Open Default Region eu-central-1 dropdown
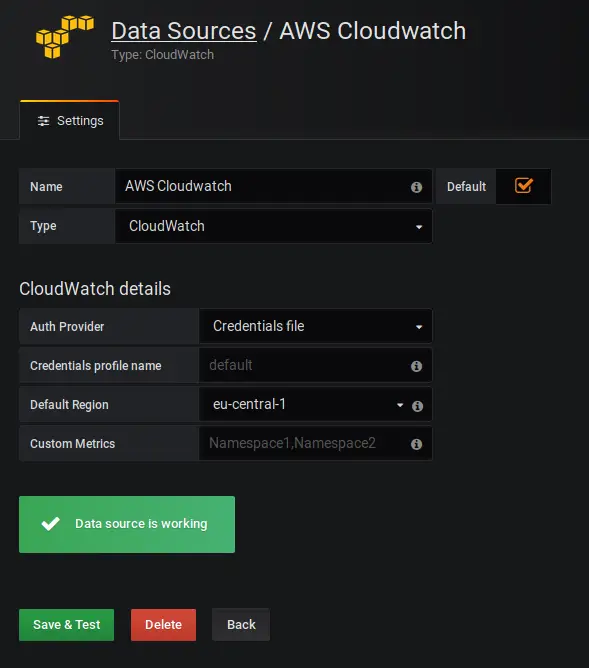The height and width of the screenshot is (668, 589). point(303,404)
